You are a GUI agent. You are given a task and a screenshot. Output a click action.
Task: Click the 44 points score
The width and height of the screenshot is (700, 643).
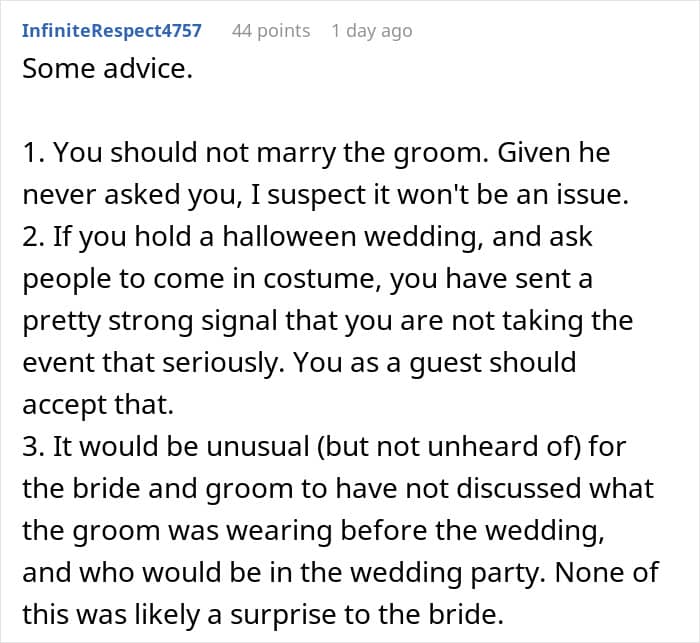(x=271, y=30)
